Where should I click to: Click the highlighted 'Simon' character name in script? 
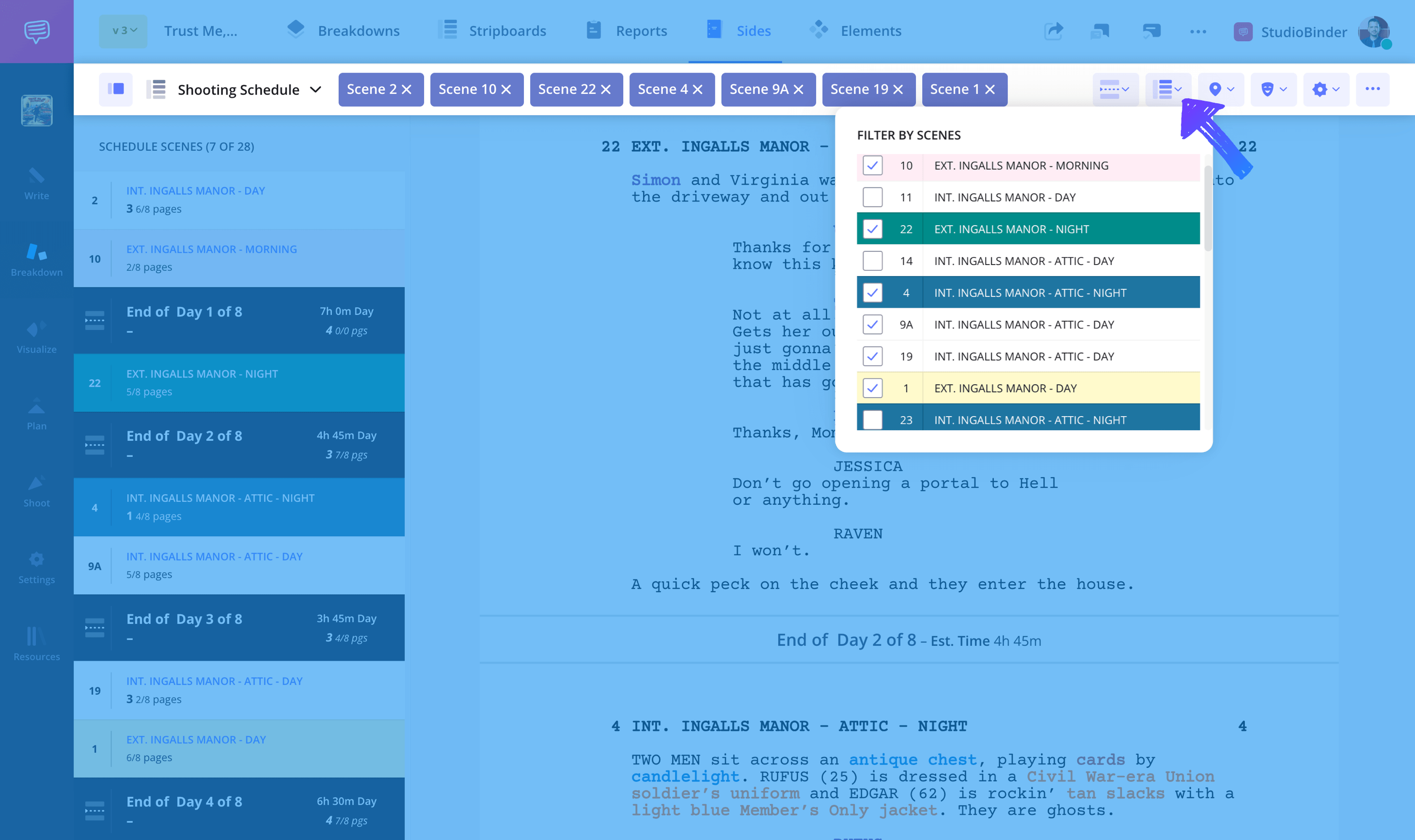tap(656, 180)
